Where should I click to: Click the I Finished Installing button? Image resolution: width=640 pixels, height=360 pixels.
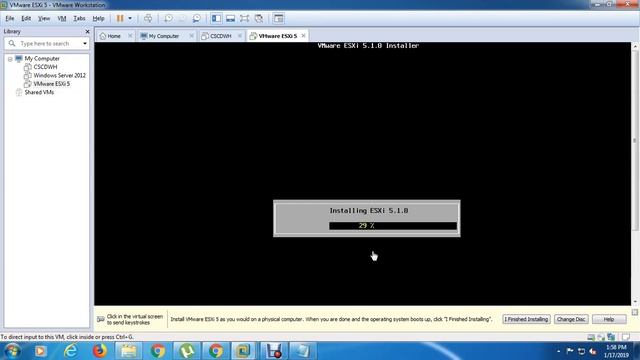pyautogui.click(x=526, y=319)
